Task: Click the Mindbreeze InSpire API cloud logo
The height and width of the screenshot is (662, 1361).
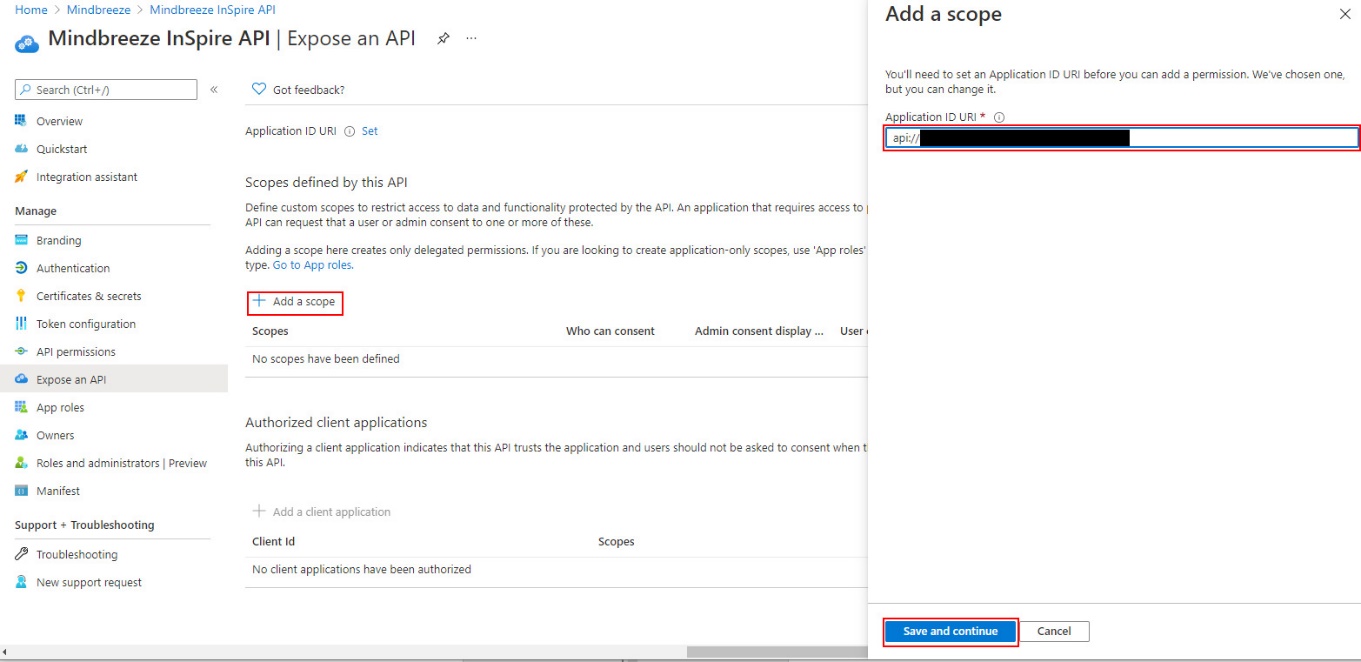Action: (27, 43)
